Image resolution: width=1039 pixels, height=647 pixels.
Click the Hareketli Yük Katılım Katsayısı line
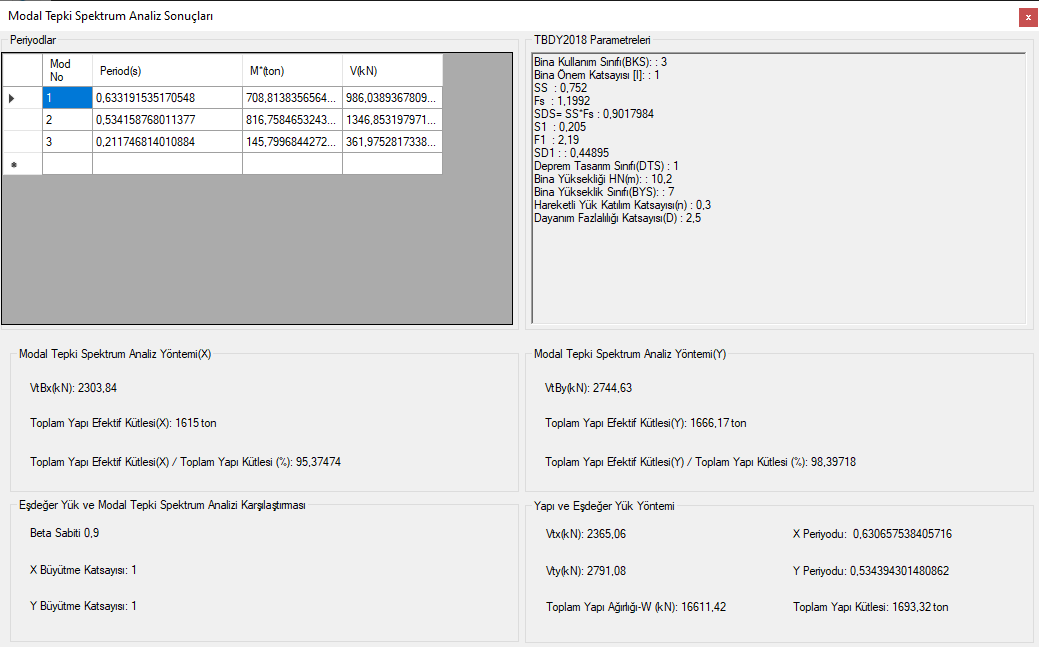pos(622,205)
